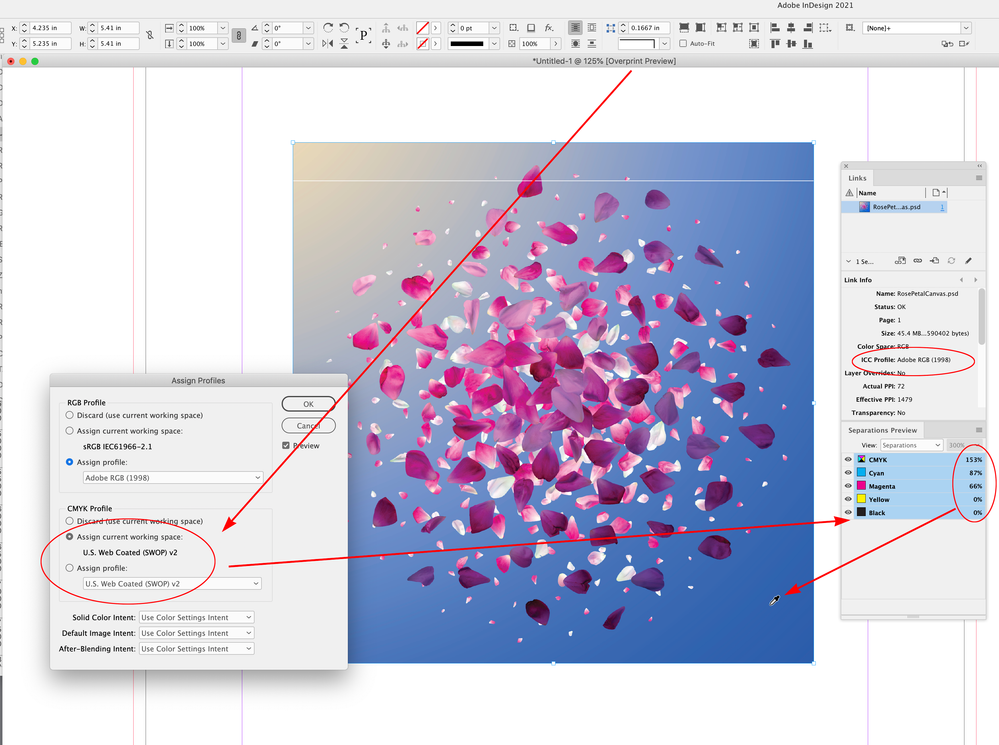Toggle constrain proportions for scaling chain icon
This screenshot has height=745, width=999.
pyautogui.click(x=238, y=36)
